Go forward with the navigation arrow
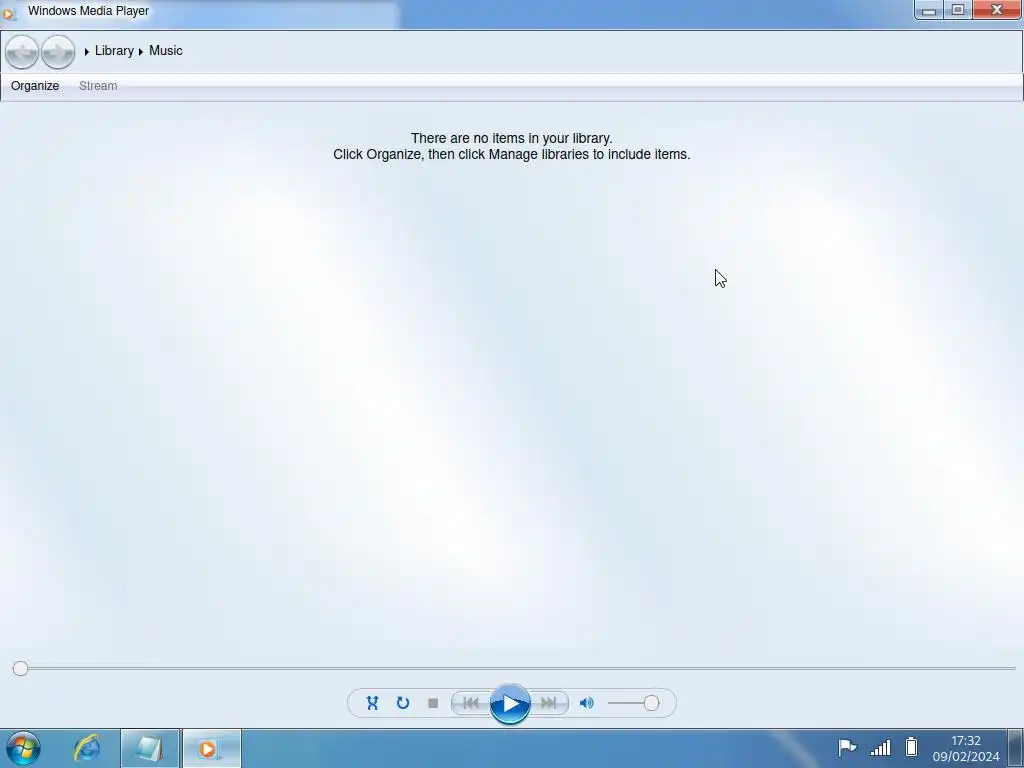 tap(58, 52)
